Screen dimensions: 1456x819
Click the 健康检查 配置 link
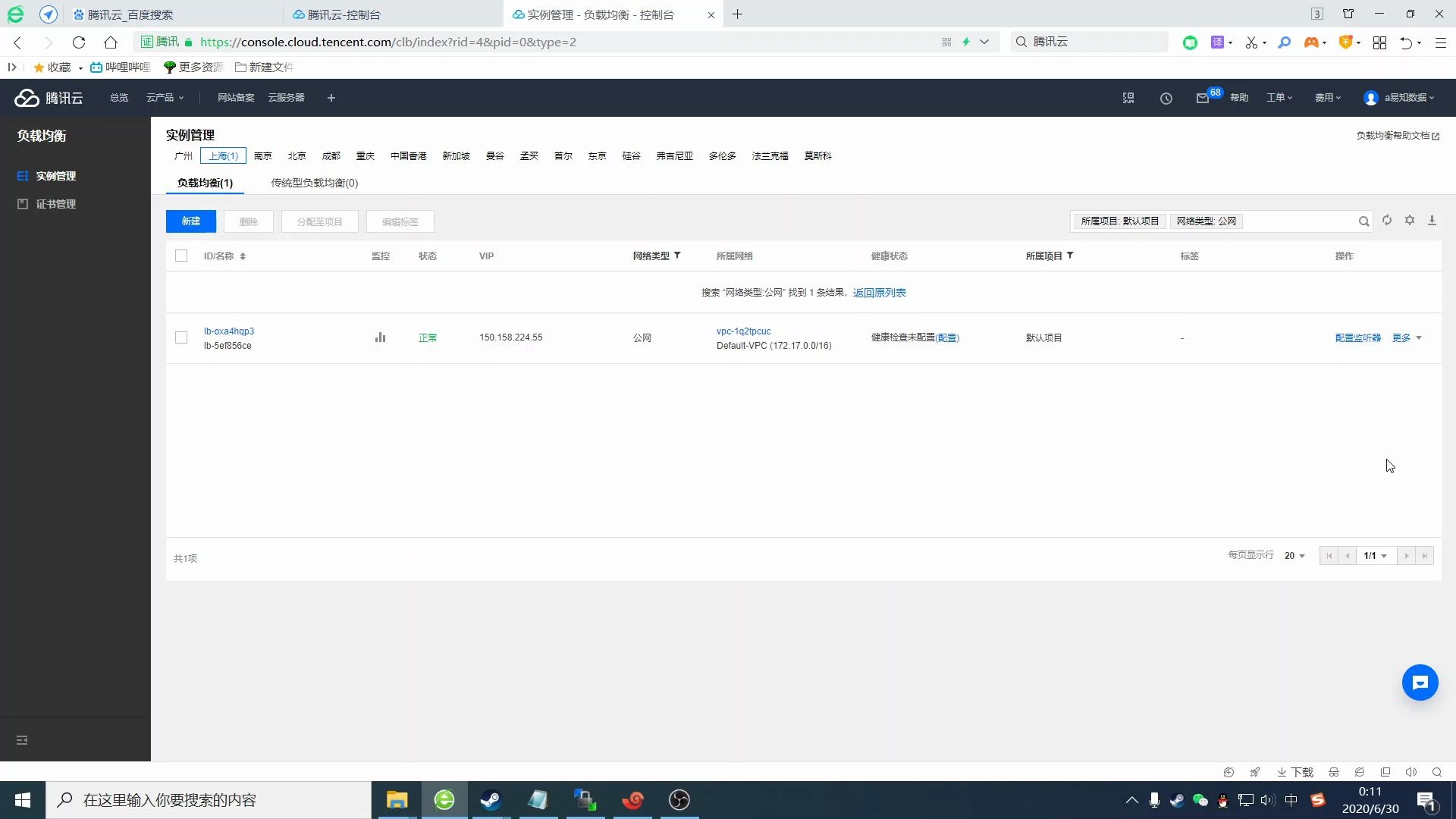click(x=947, y=338)
